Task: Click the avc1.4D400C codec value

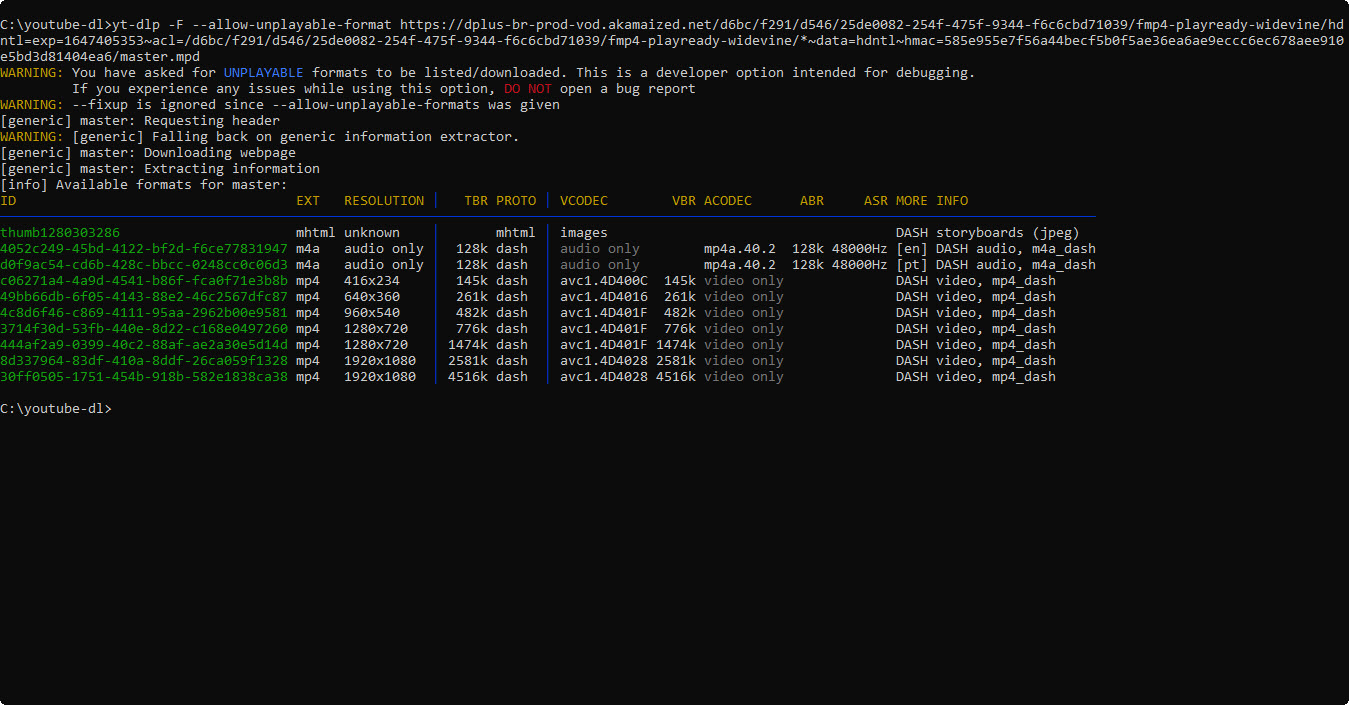Action: [604, 281]
